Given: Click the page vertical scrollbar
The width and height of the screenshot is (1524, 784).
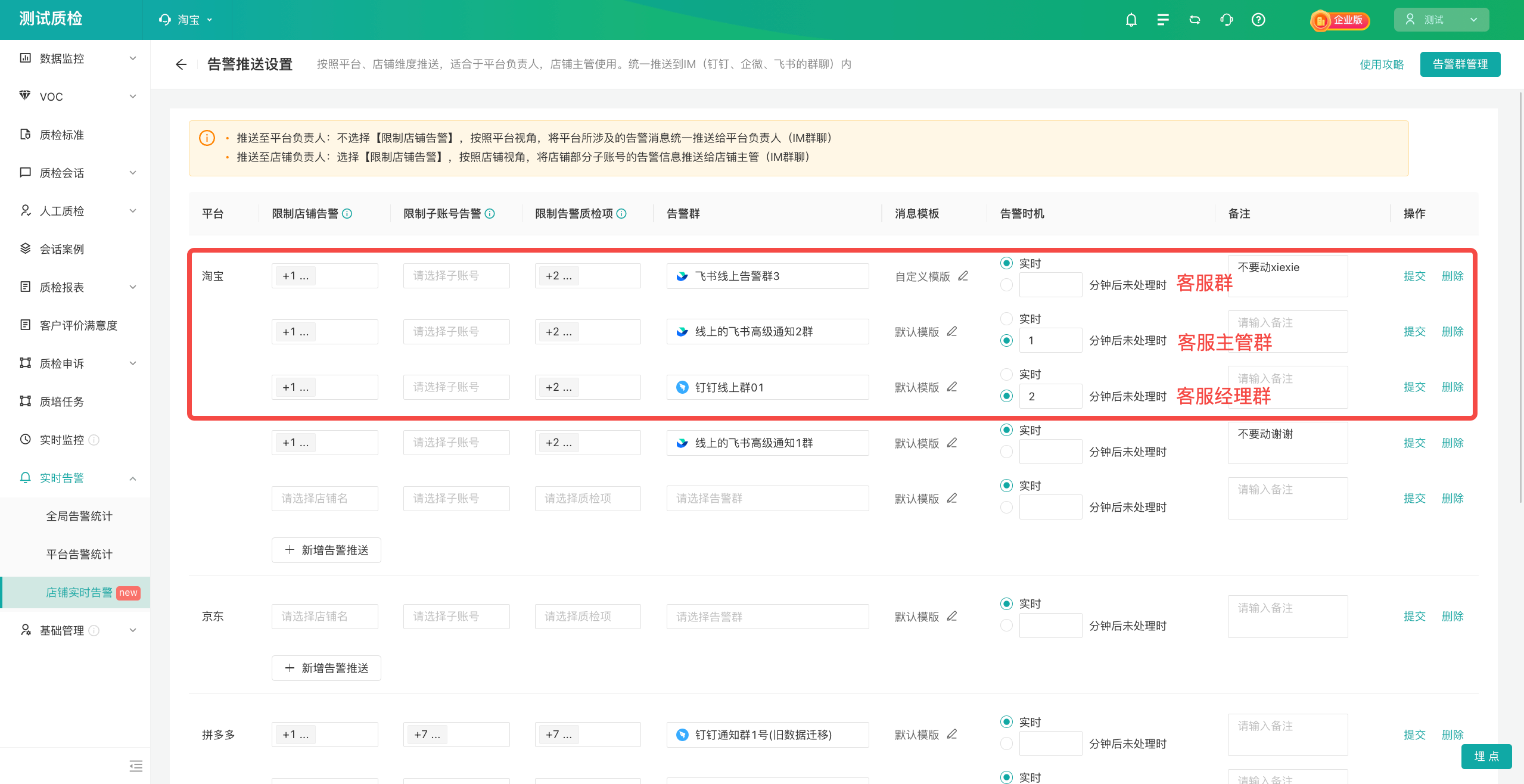Looking at the screenshot, I should click(1520, 298).
